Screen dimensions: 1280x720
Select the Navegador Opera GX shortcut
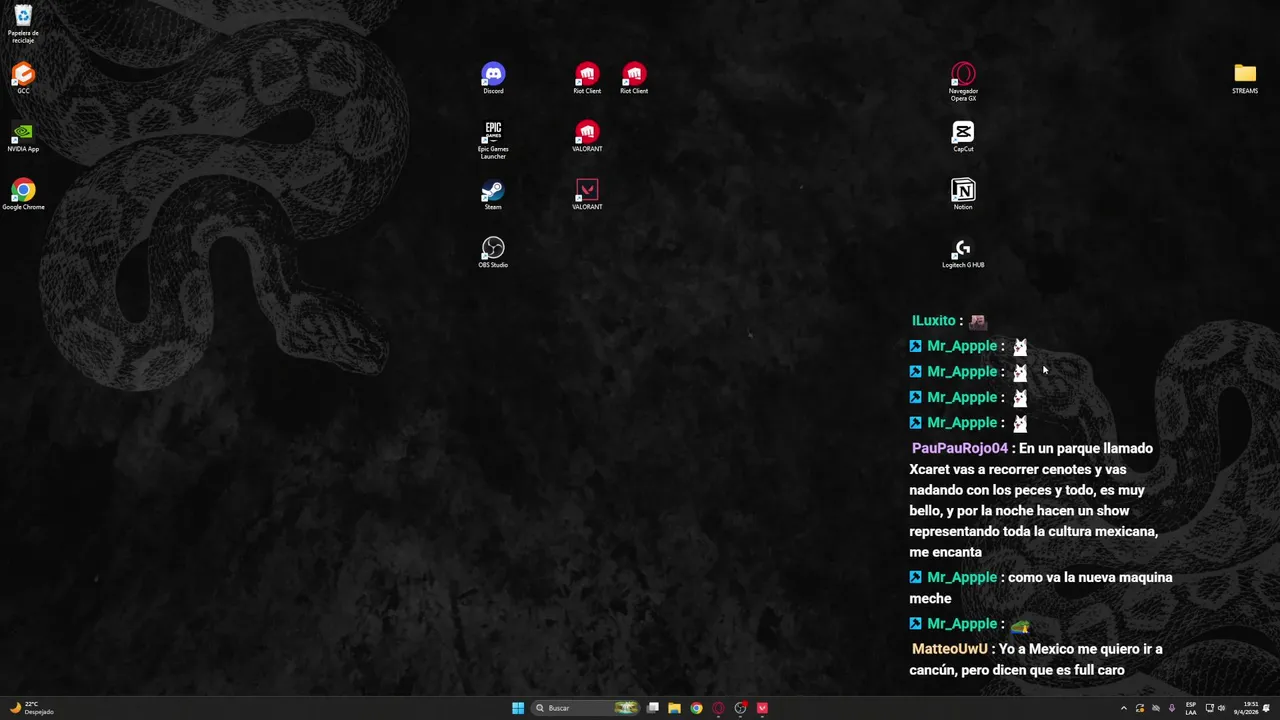coord(963,82)
